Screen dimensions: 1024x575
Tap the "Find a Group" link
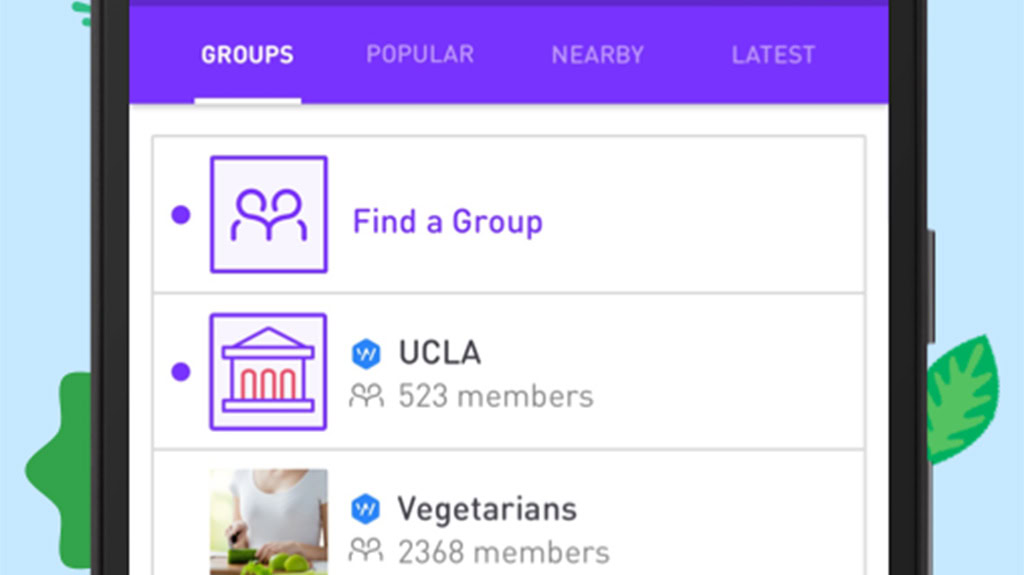click(x=447, y=221)
